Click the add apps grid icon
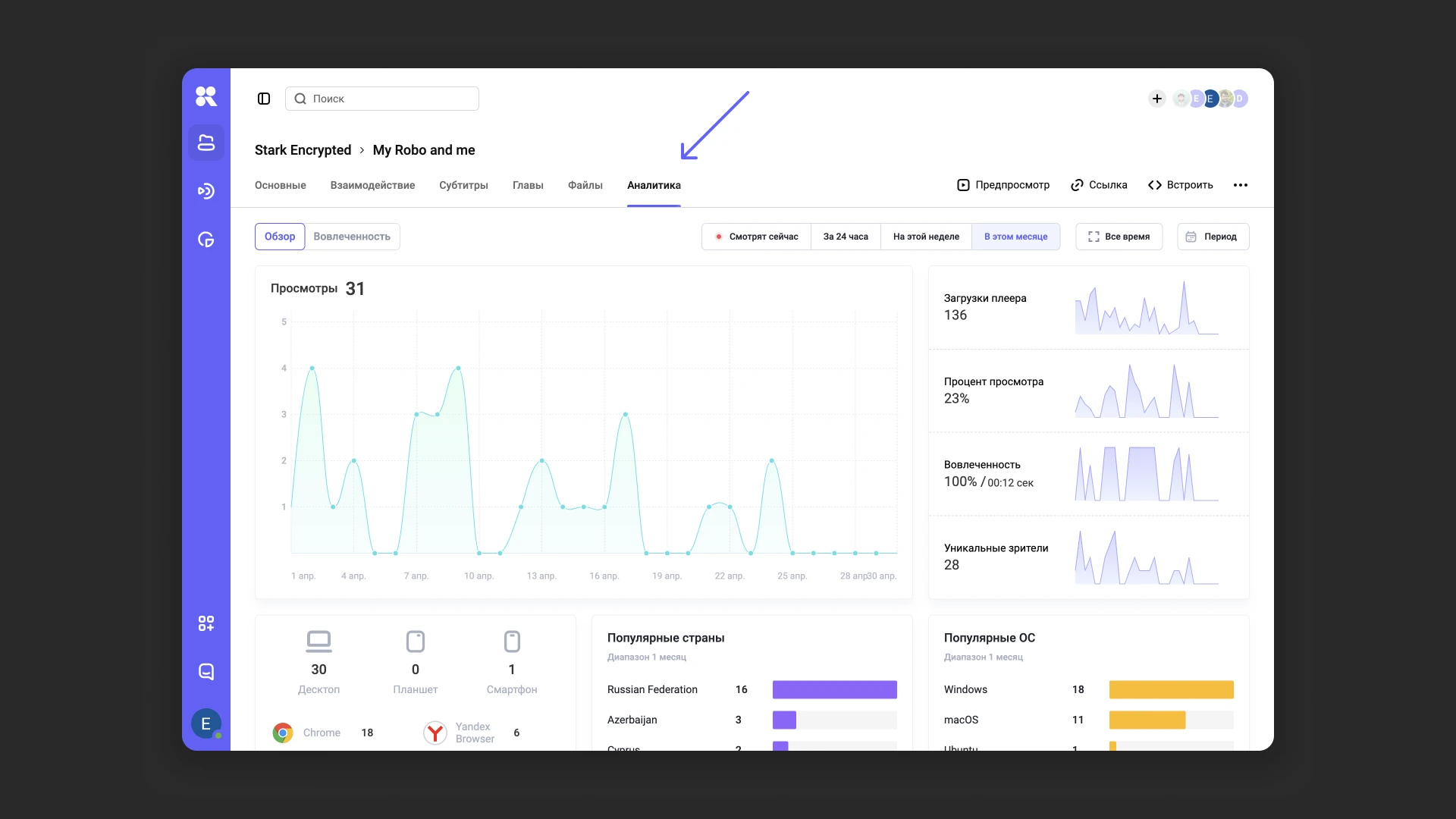The image size is (1456, 819). (x=206, y=623)
